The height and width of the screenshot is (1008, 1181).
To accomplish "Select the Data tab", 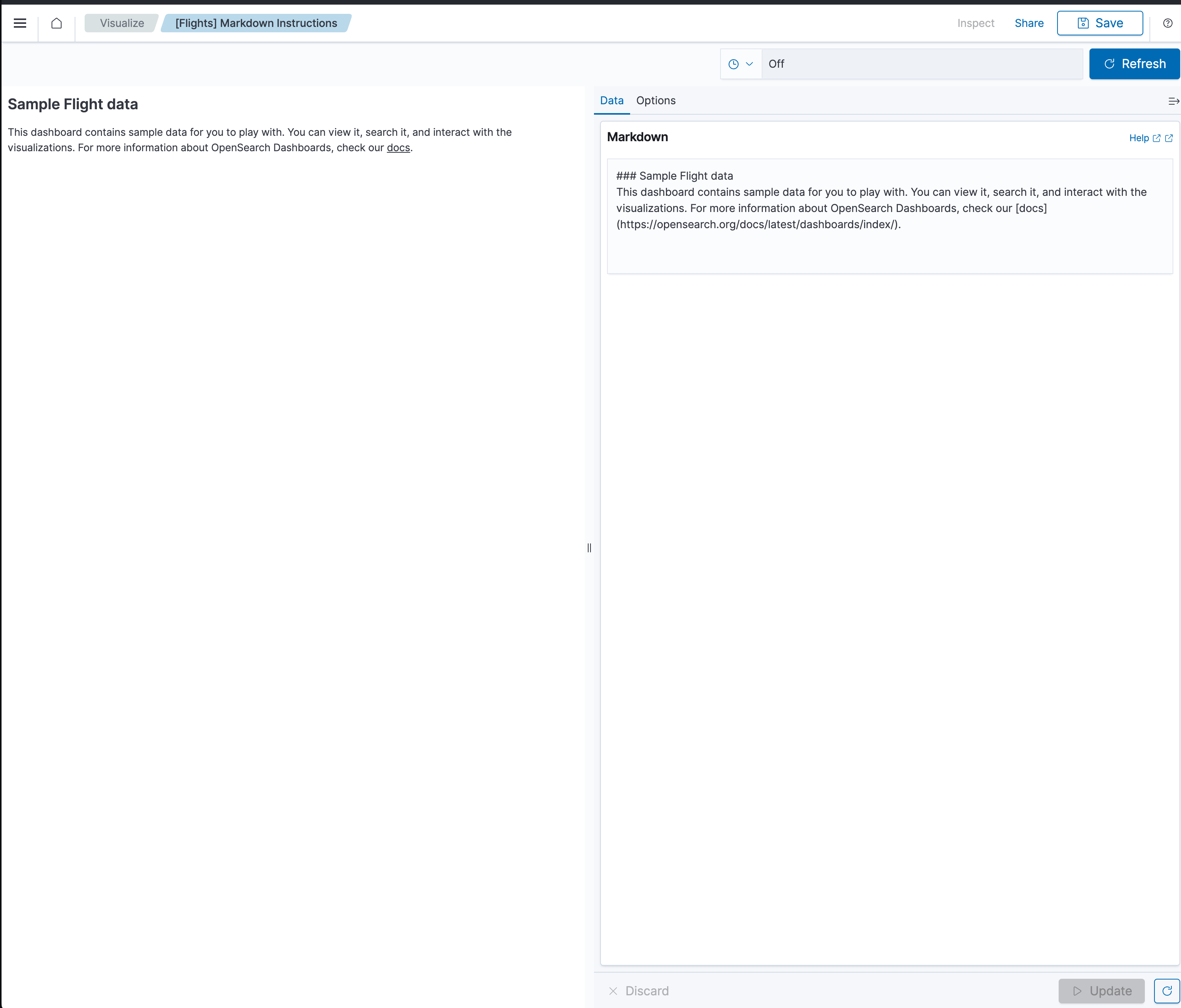I will point(611,100).
